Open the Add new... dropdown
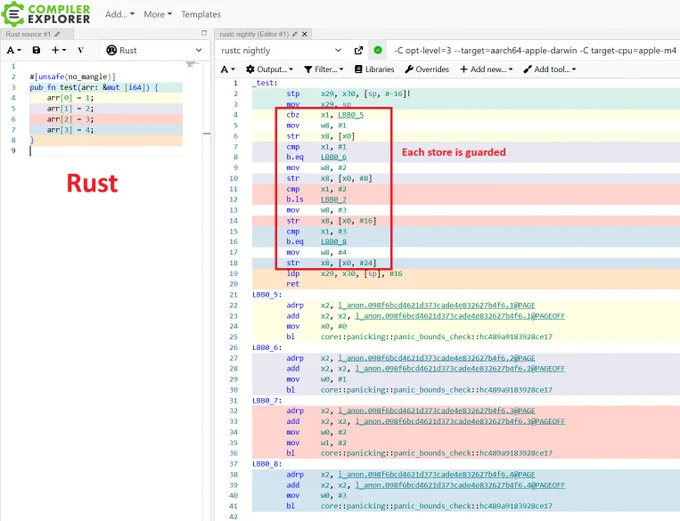Image resolution: width=680 pixels, height=521 pixels. (x=486, y=69)
